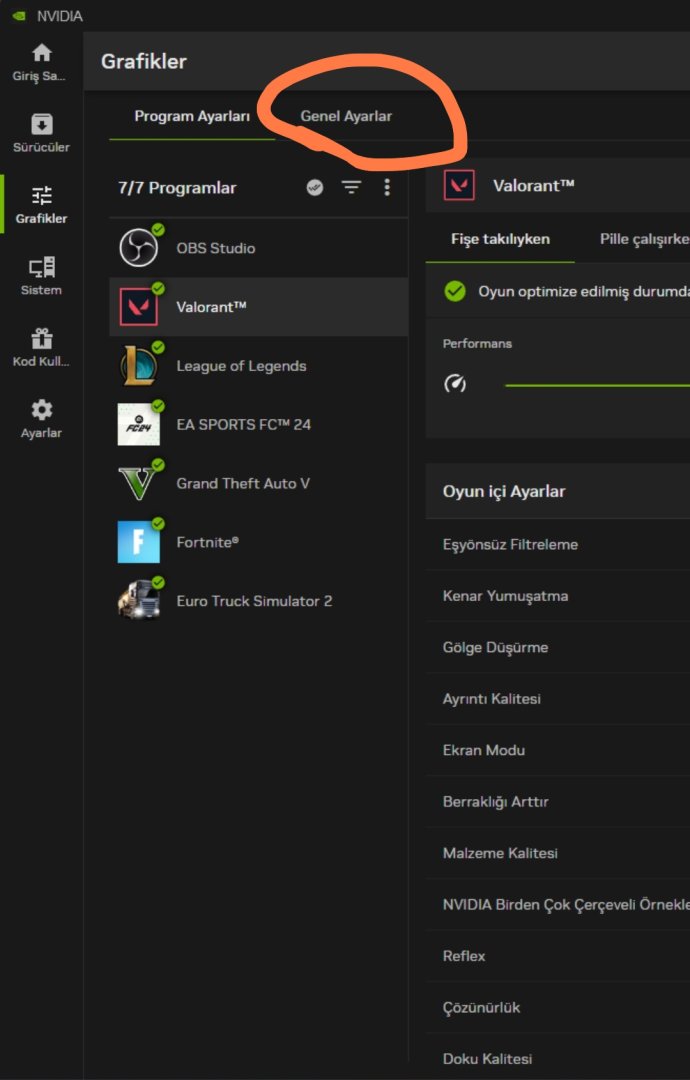Open the program list filter icon
This screenshot has height=1080, width=690.
tap(352, 187)
